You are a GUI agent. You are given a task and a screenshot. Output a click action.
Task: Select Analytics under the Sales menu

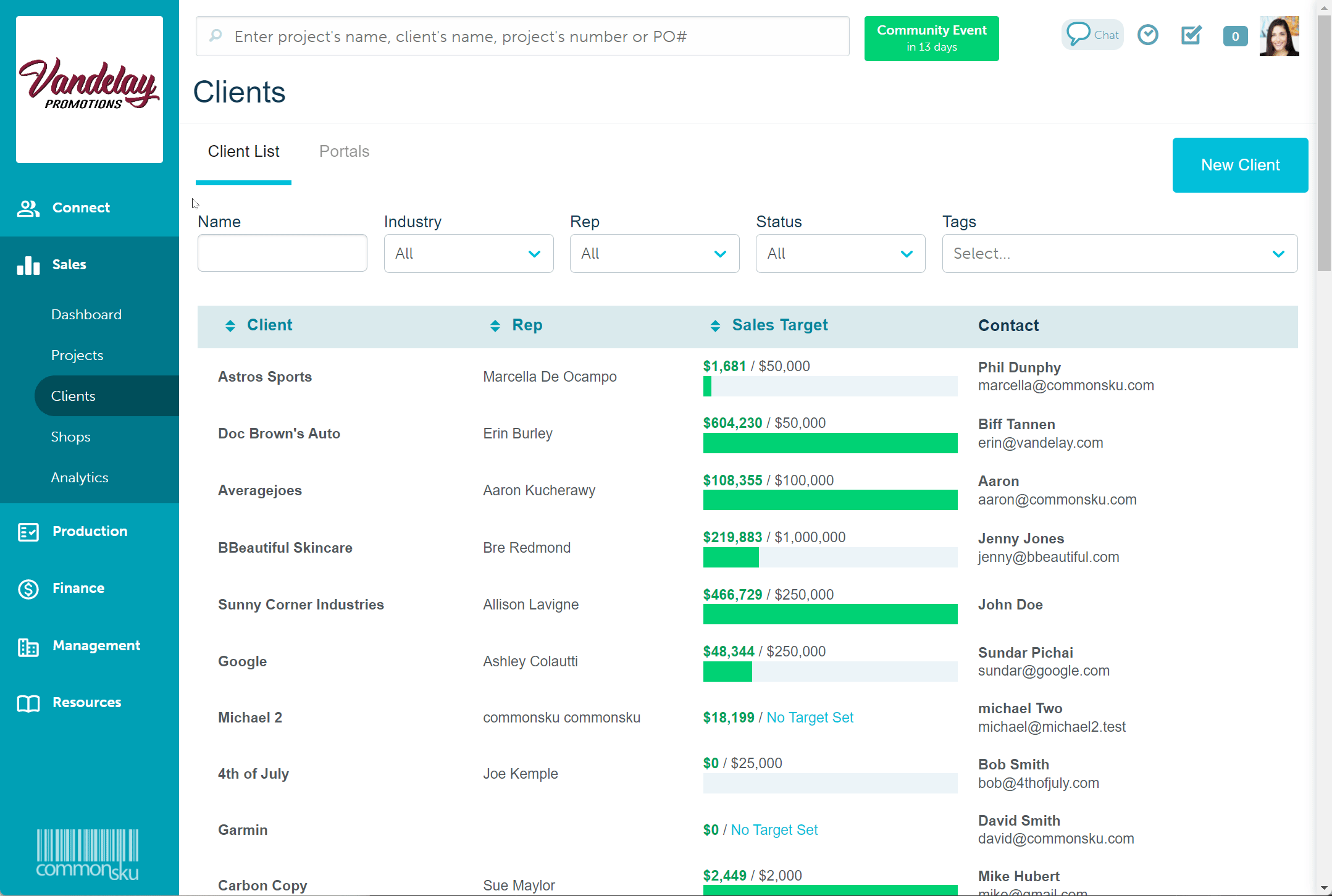80,477
